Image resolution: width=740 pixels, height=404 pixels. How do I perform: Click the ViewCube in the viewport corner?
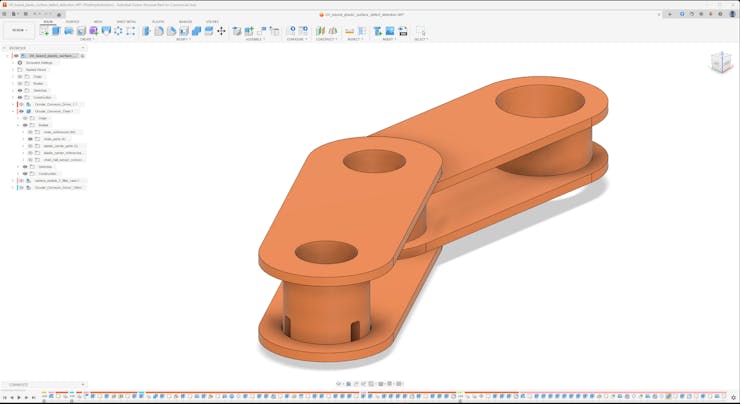tap(720, 63)
